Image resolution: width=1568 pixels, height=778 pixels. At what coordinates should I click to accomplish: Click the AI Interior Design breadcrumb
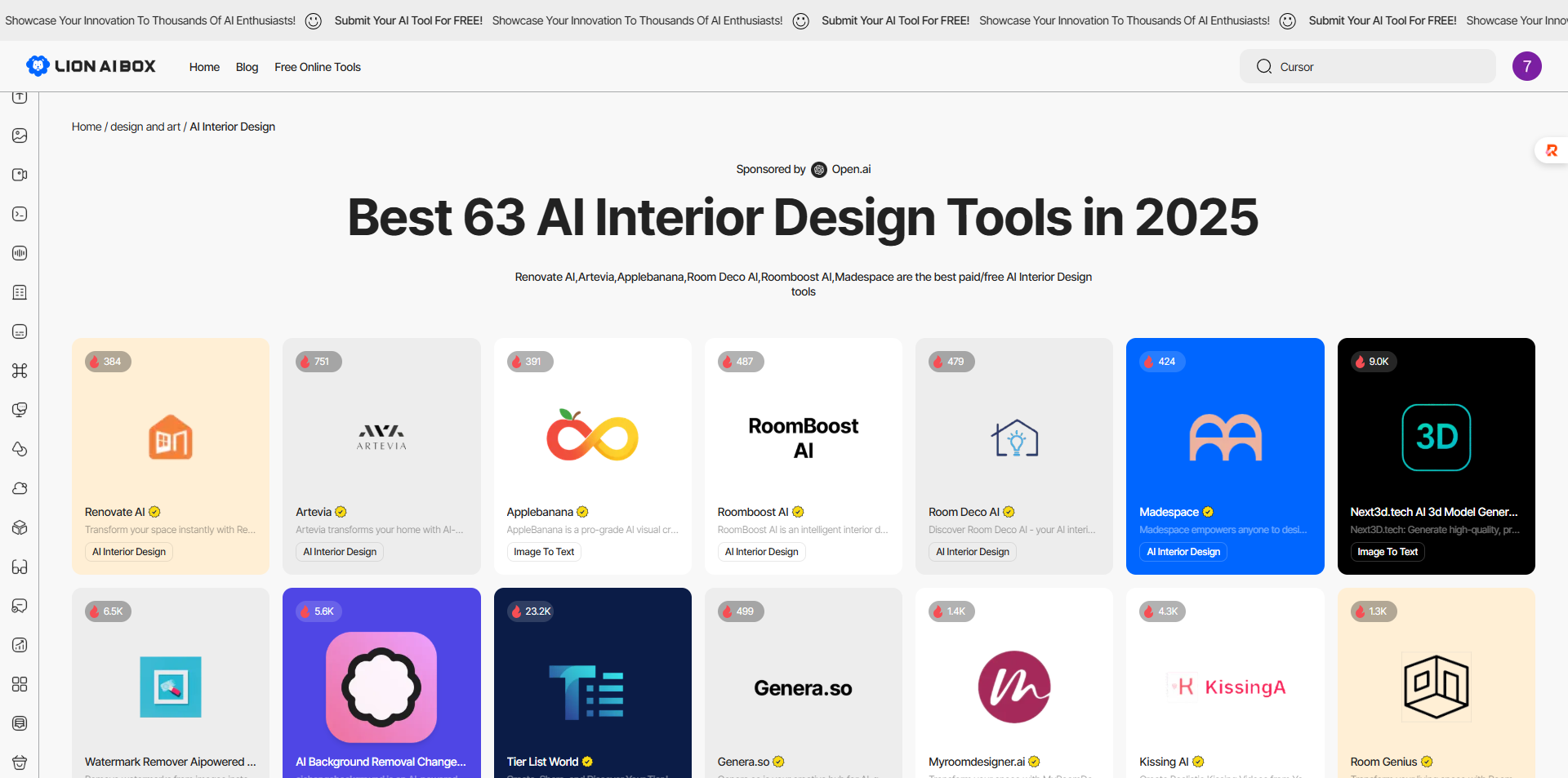click(233, 127)
